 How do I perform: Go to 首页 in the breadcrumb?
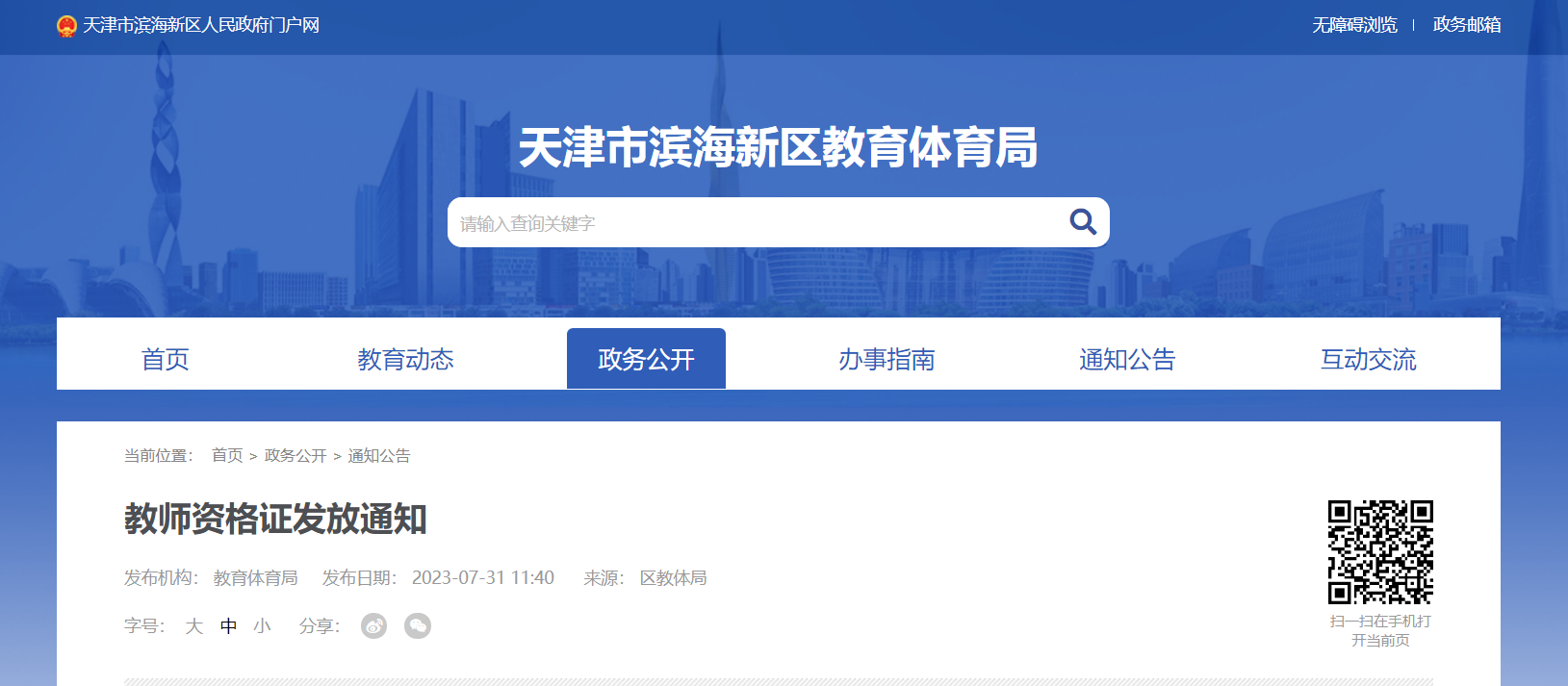[227, 455]
